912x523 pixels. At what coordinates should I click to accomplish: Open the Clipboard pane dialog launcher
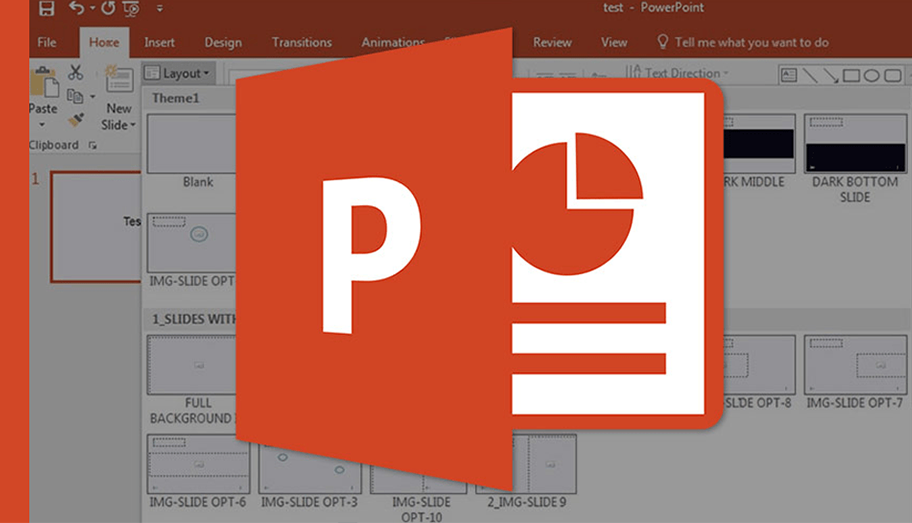pos(92,145)
